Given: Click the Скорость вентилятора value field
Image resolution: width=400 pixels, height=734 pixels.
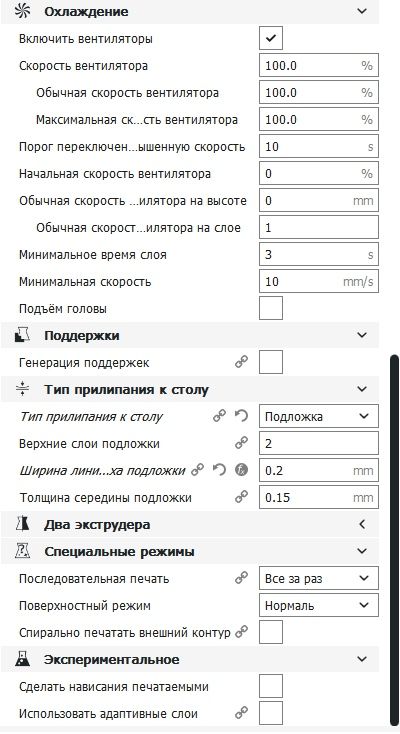Looking at the screenshot, I should (319, 65).
